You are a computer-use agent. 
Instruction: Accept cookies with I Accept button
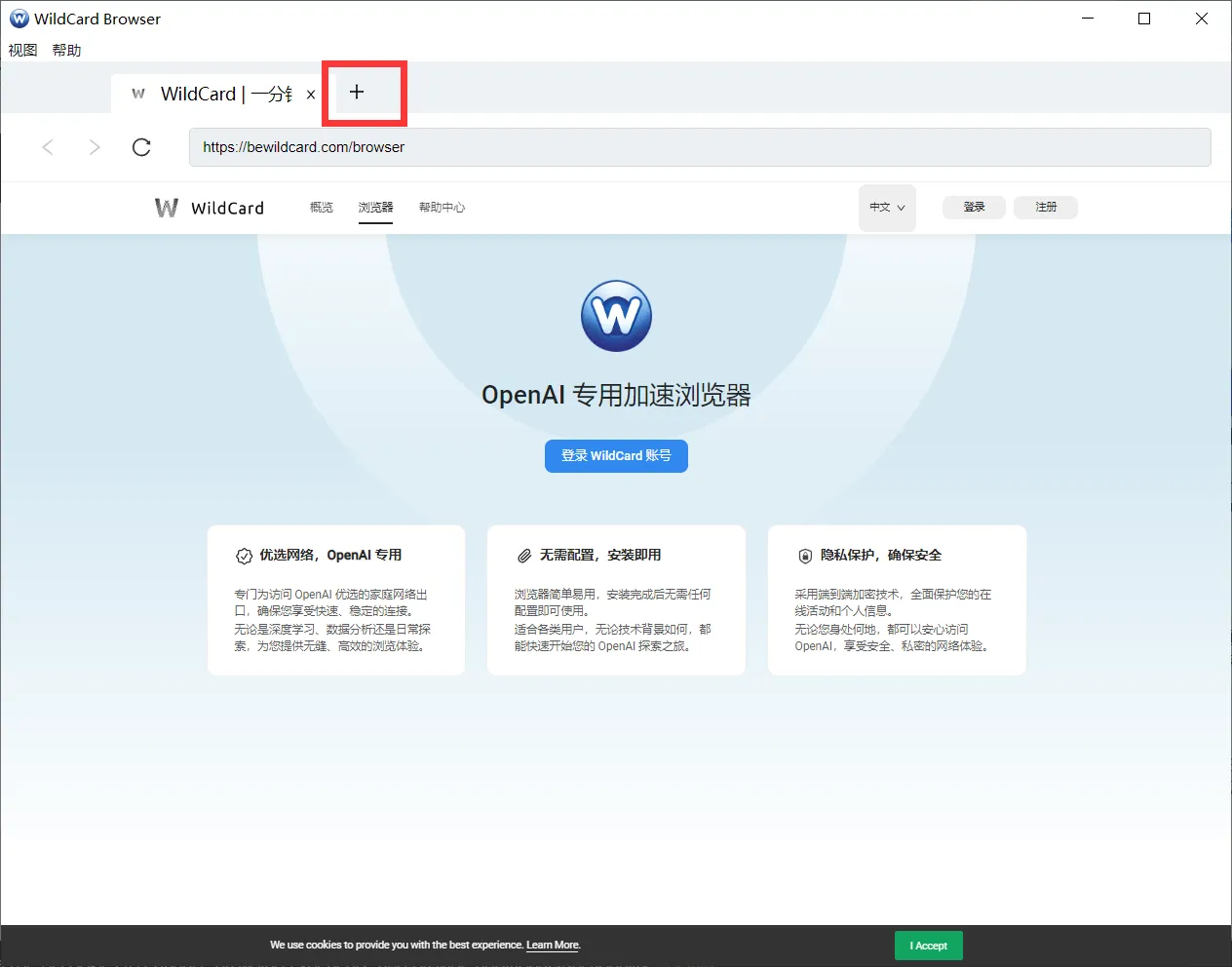coord(929,946)
